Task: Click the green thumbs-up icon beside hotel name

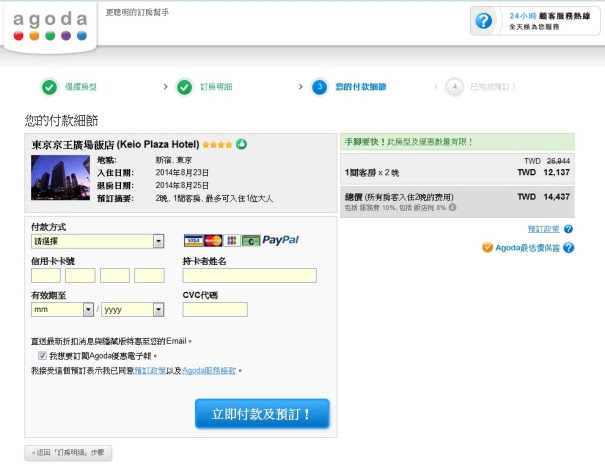Action: point(242,144)
